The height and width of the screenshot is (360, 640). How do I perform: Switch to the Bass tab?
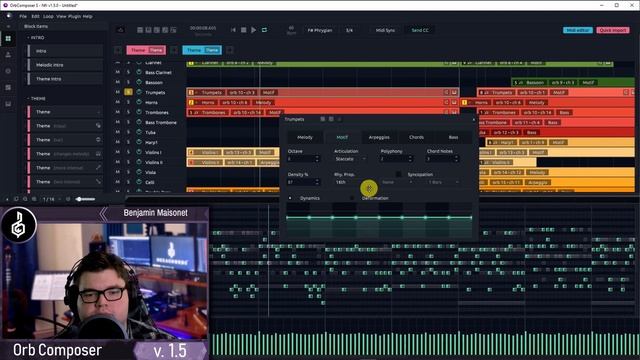point(453,138)
